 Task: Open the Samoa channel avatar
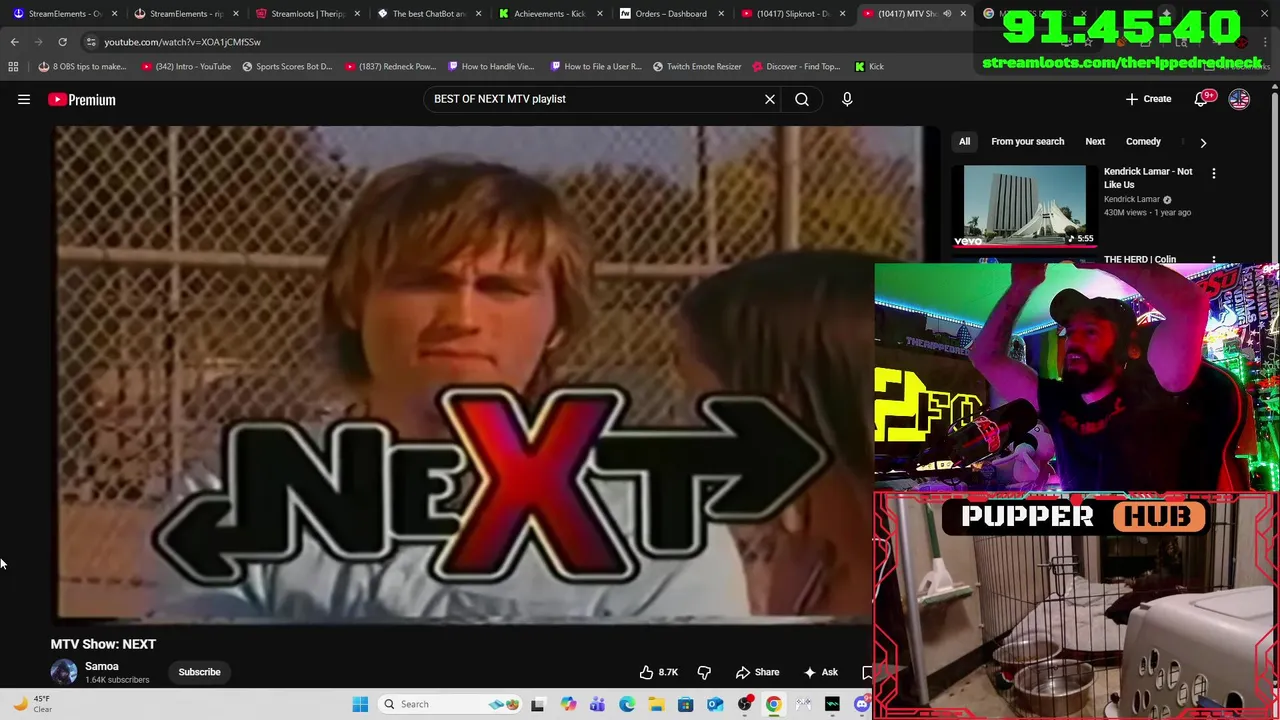(x=64, y=672)
